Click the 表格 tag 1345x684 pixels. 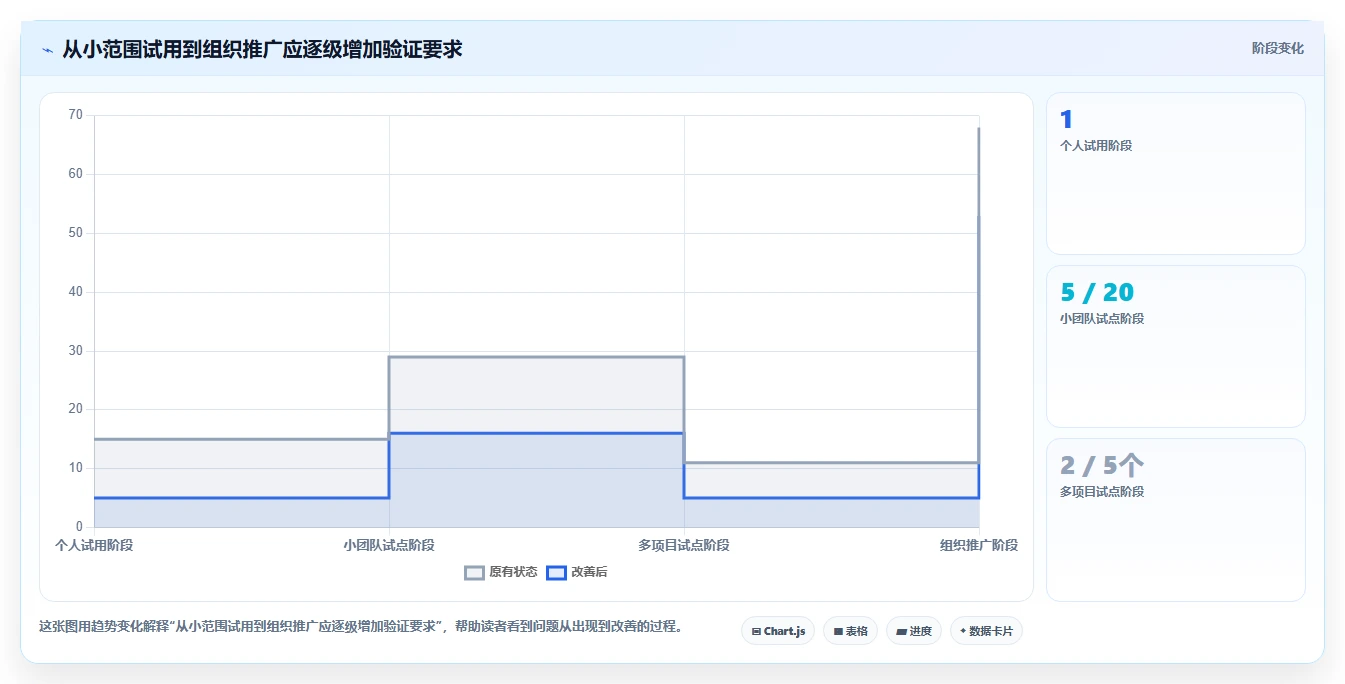coord(851,631)
